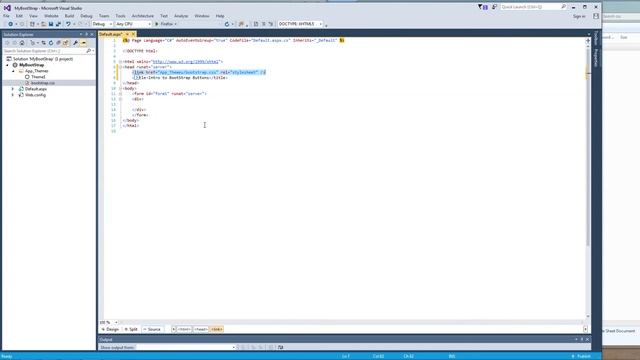Click the Save All toolbar icon
The width and height of the screenshot is (640, 360).
58,24
